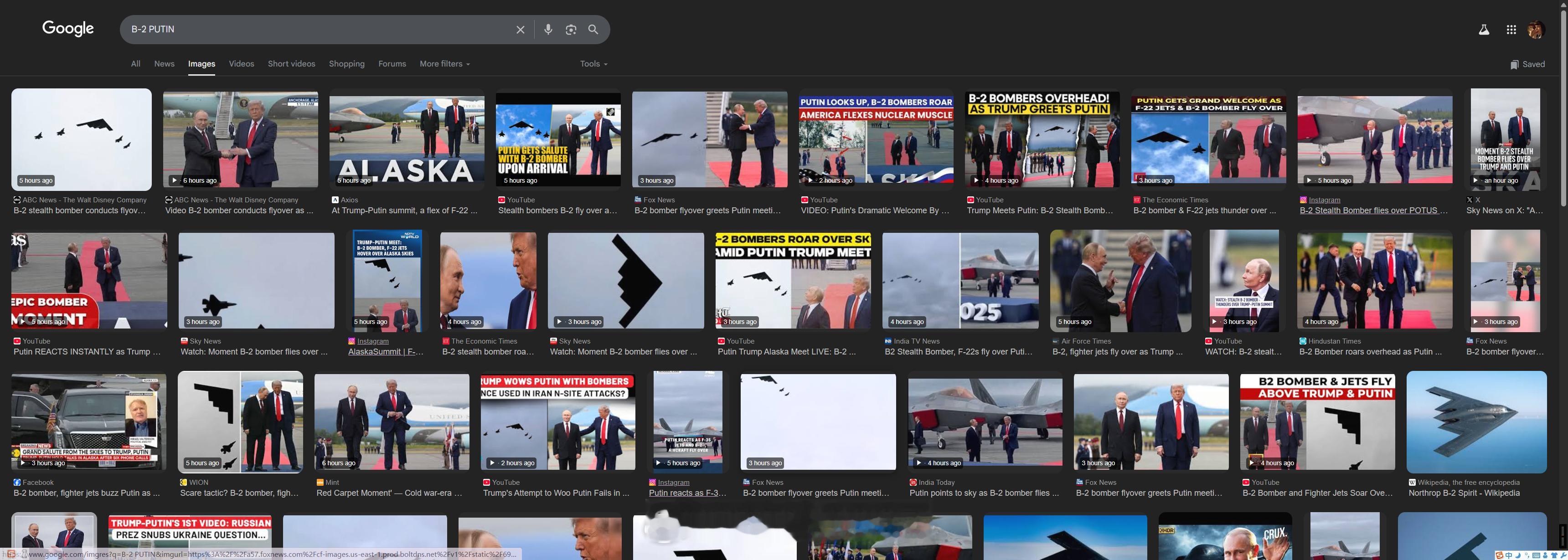Viewport: 1568px width, 560px height.
Task: Open the 'B-2 Stealth Bomber flies over POTUS' link
Action: coord(1373,211)
